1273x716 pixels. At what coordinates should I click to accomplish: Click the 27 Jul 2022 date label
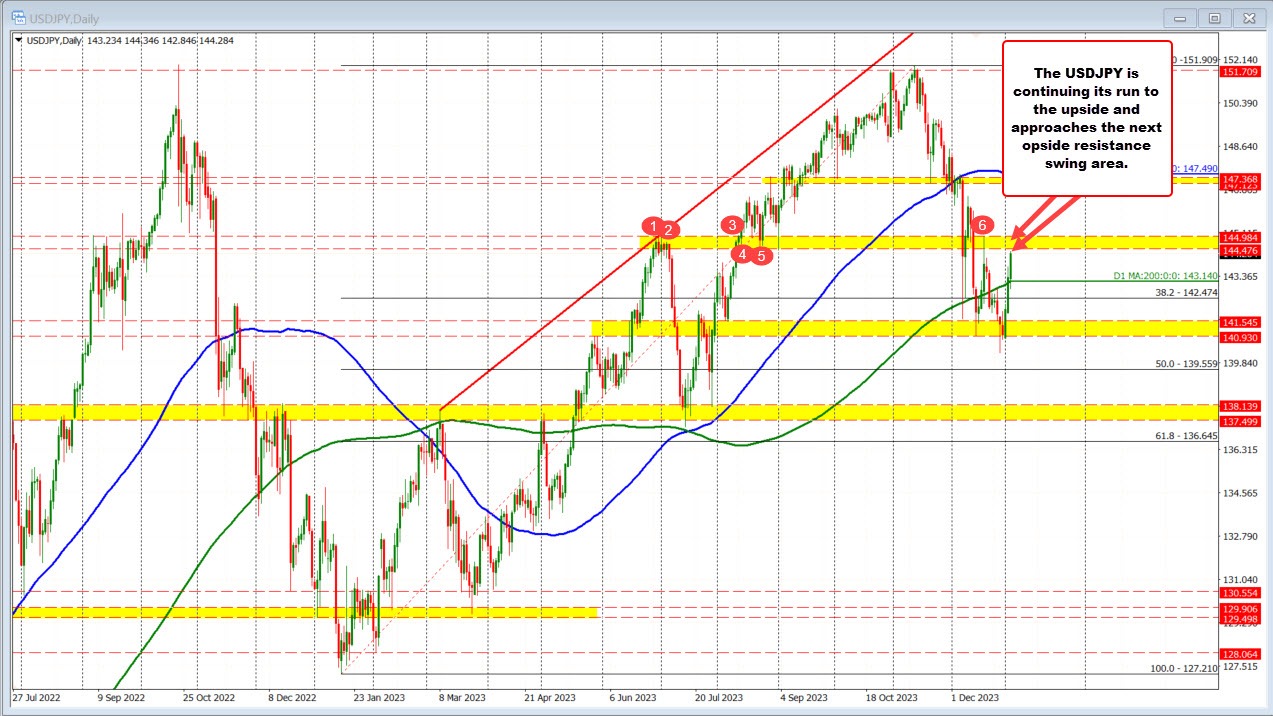37,696
